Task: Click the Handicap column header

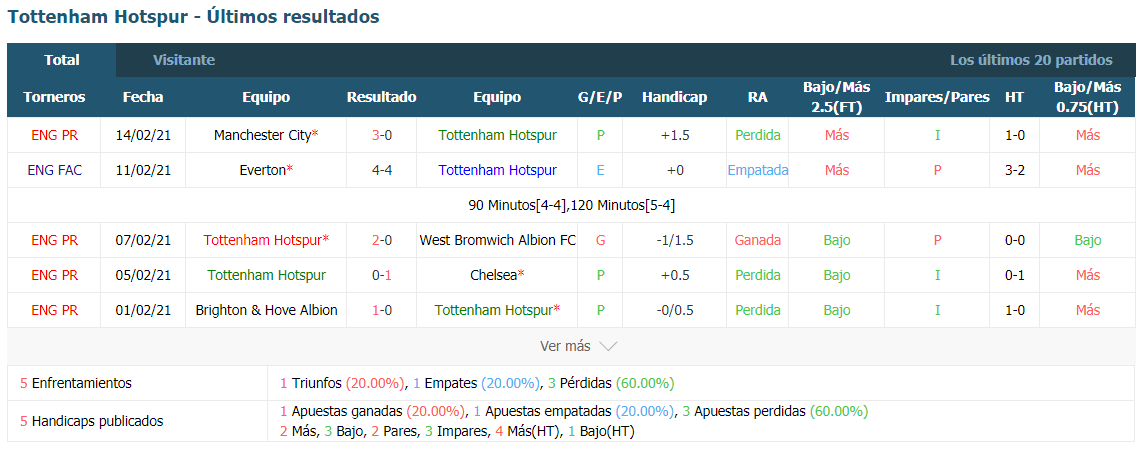Action: click(674, 98)
